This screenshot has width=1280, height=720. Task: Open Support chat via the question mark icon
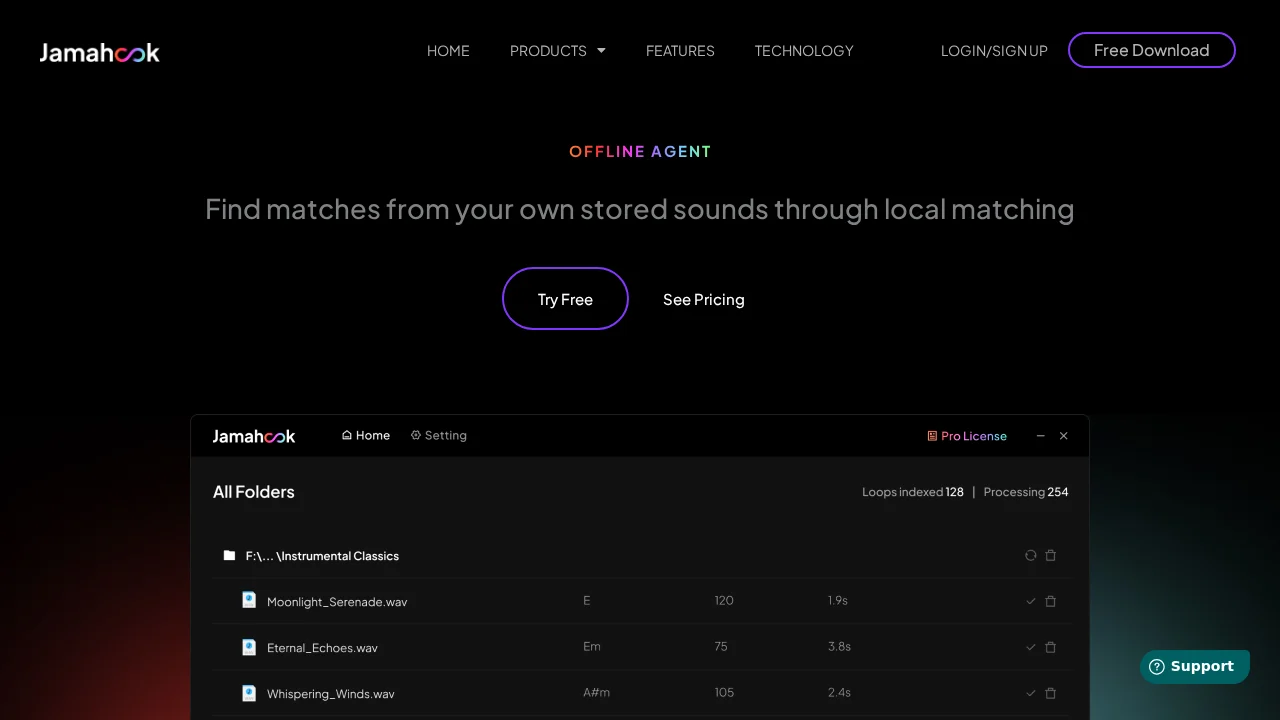1157,666
